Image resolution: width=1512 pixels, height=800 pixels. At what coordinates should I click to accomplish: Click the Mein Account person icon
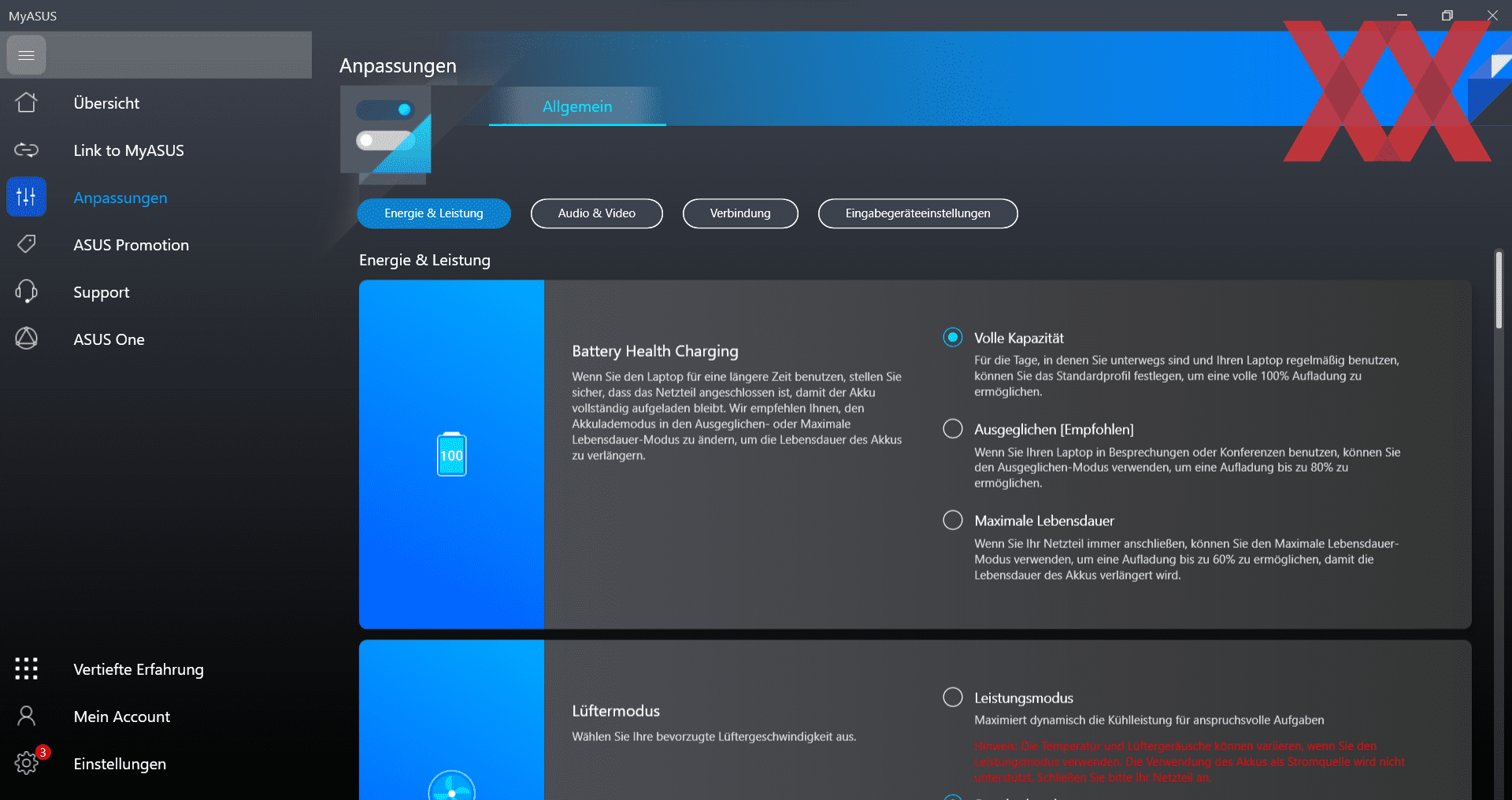click(26, 716)
